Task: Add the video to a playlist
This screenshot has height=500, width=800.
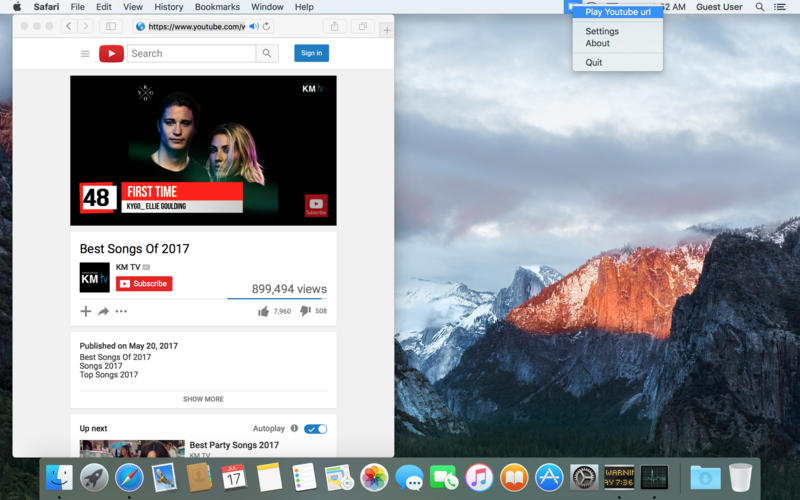Action: point(86,311)
